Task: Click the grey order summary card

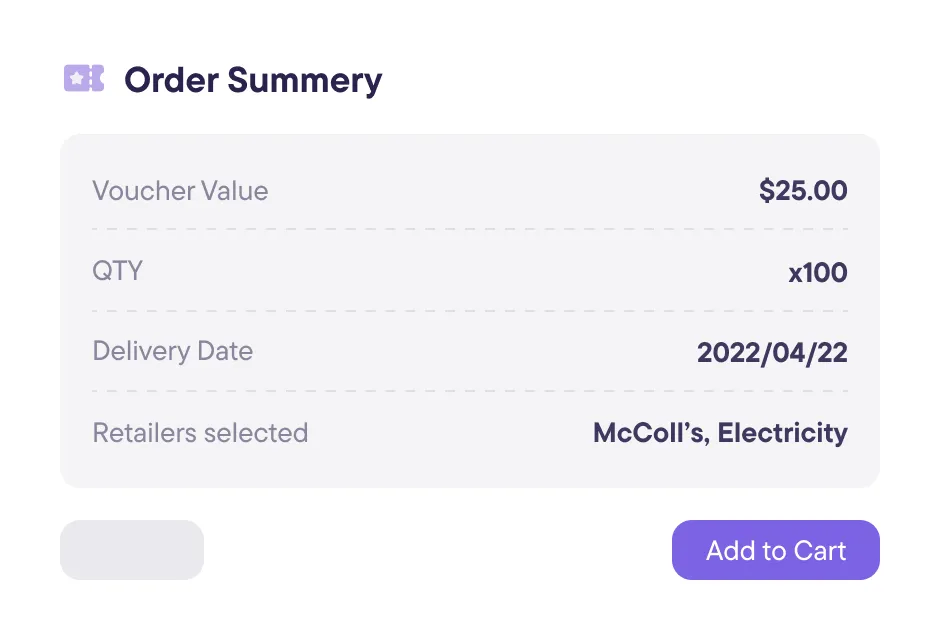Action: (470, 310)
